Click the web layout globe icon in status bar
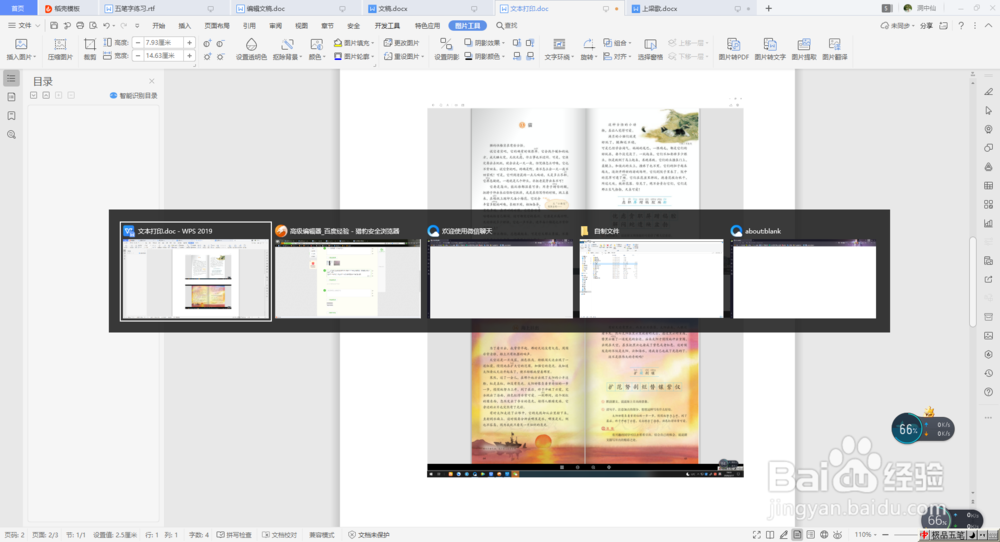The image size is (1000, 542). [824, 535]
